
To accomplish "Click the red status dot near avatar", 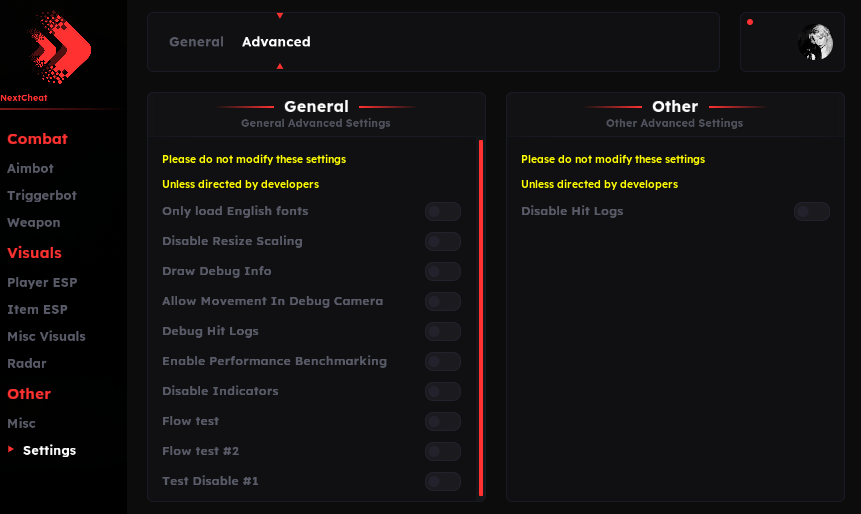I will point(750,22).
